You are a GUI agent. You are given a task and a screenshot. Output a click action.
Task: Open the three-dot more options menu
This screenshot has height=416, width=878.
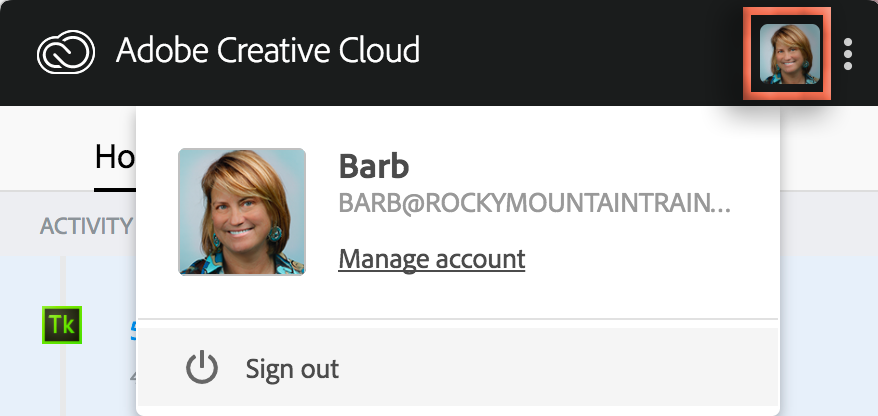click(x=848, y=53)
